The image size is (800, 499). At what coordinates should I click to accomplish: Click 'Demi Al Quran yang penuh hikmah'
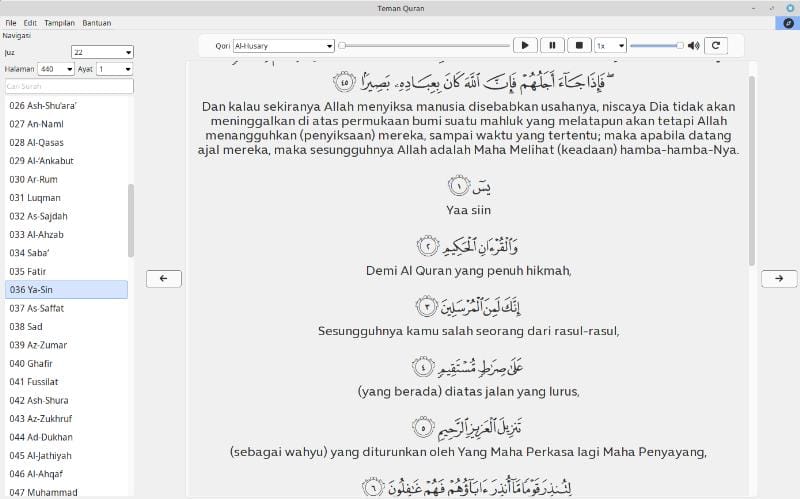pyautogui.click(x=468, y=271)
